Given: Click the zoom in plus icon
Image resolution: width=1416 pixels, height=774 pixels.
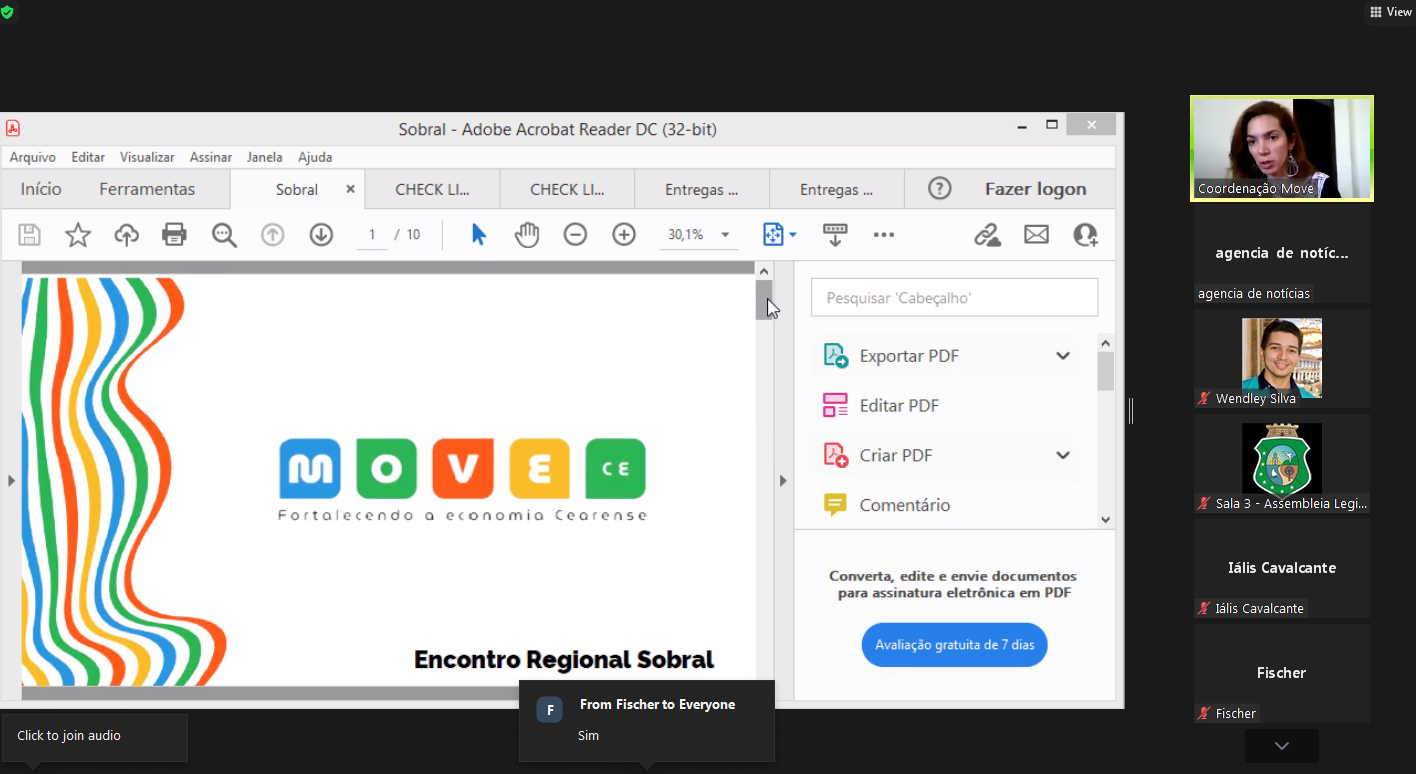Looking at the screenshot, I should pos(624,235).
